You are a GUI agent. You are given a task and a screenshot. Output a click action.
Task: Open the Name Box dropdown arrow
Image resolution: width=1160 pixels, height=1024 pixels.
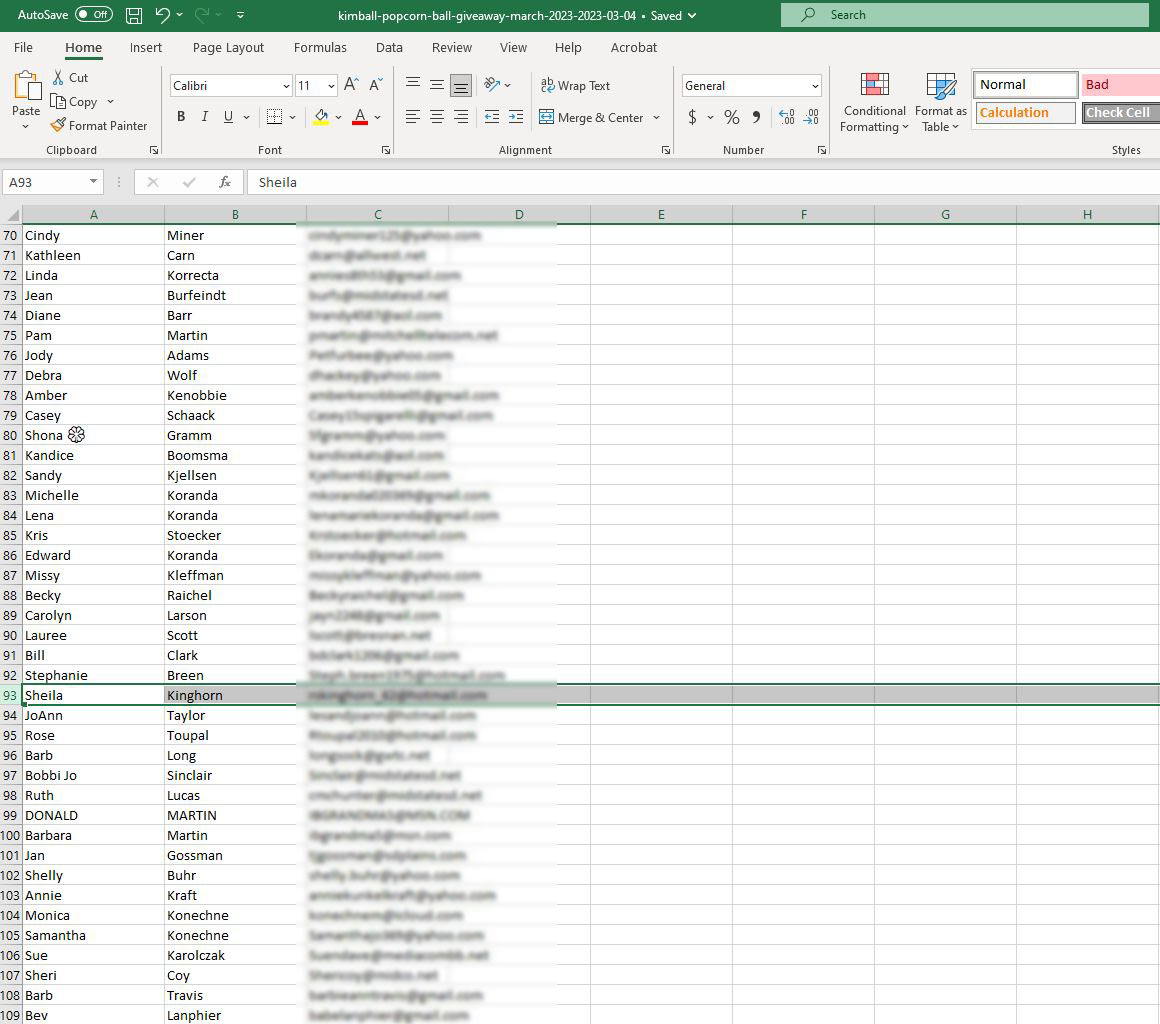click(x=94, y=182)
